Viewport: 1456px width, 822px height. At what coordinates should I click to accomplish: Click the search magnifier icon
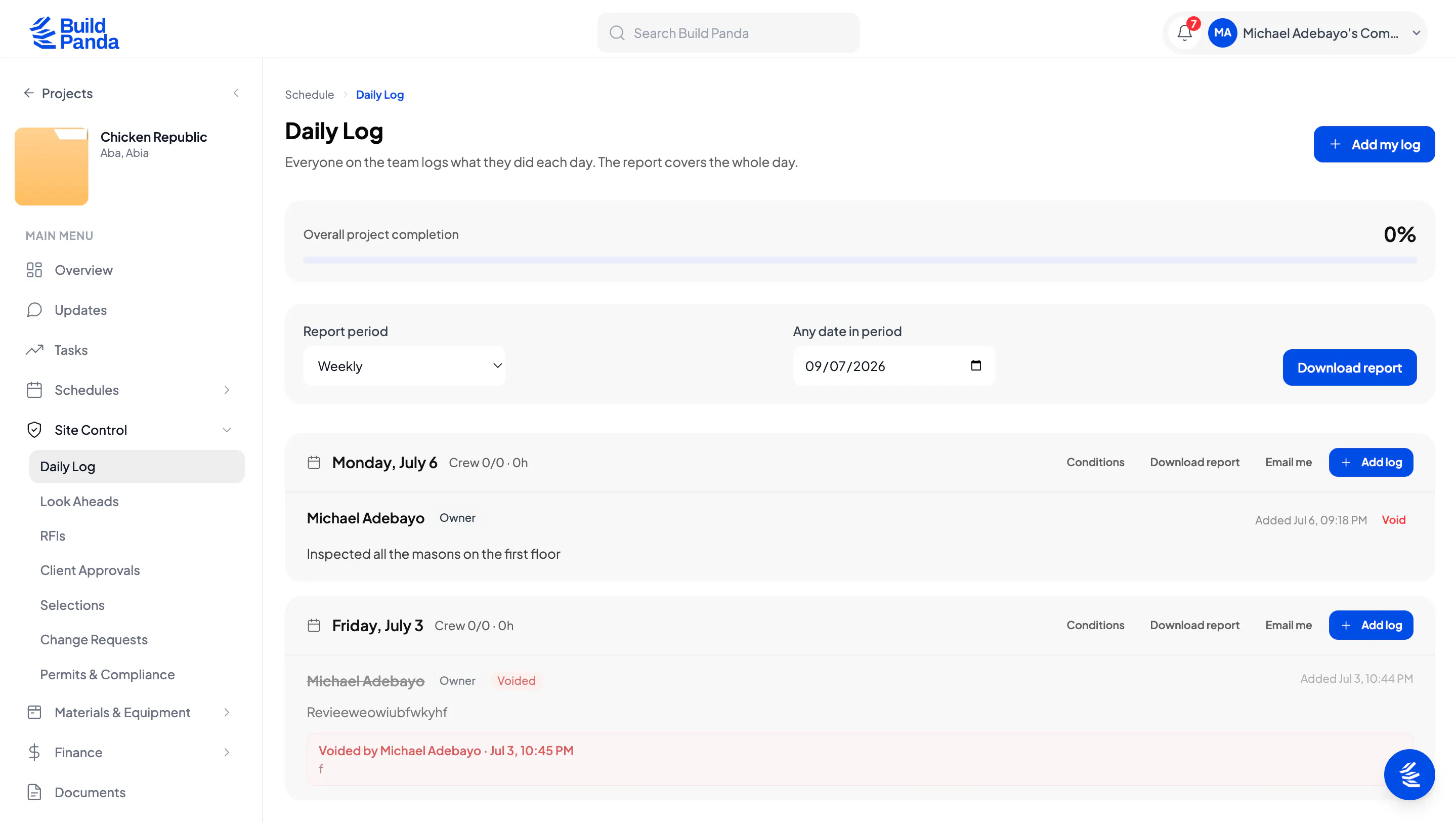pos(617,33)
